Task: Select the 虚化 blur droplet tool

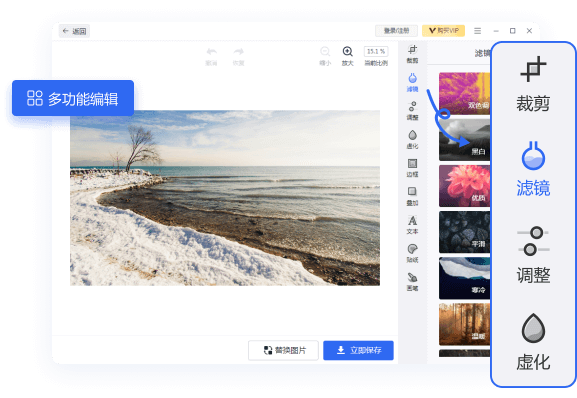Action: pos(413,139)
